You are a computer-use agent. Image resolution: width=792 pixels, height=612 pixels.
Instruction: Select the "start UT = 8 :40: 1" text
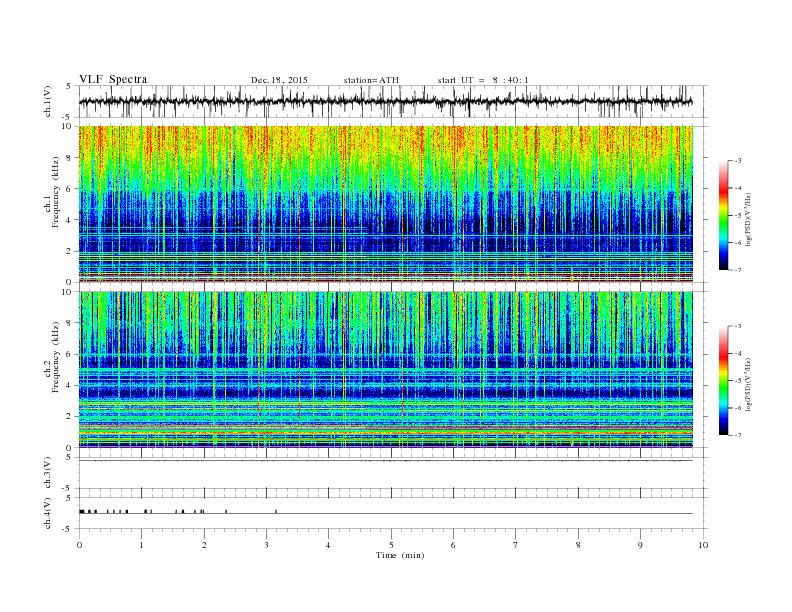[483, 80]
